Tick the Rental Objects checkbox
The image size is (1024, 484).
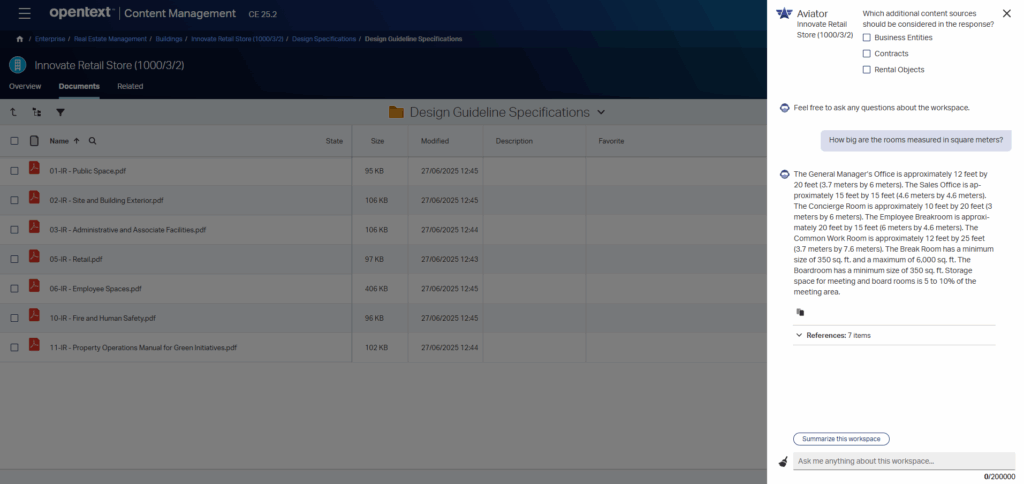867,69
